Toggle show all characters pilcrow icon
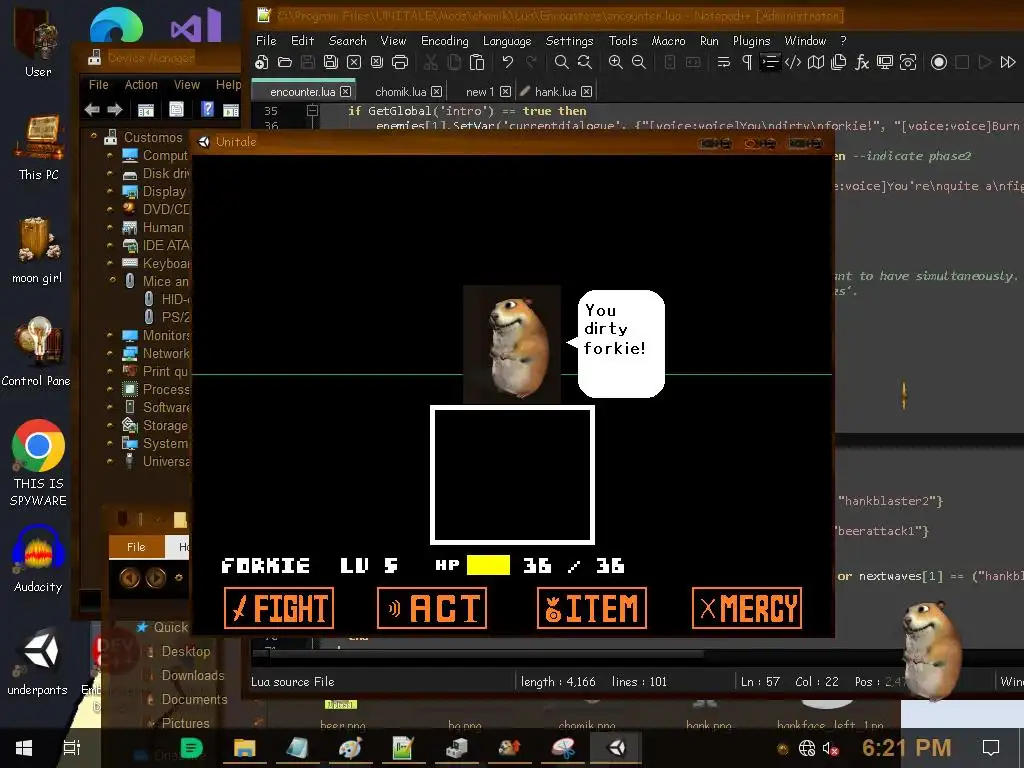 click(x=746, y=62)
